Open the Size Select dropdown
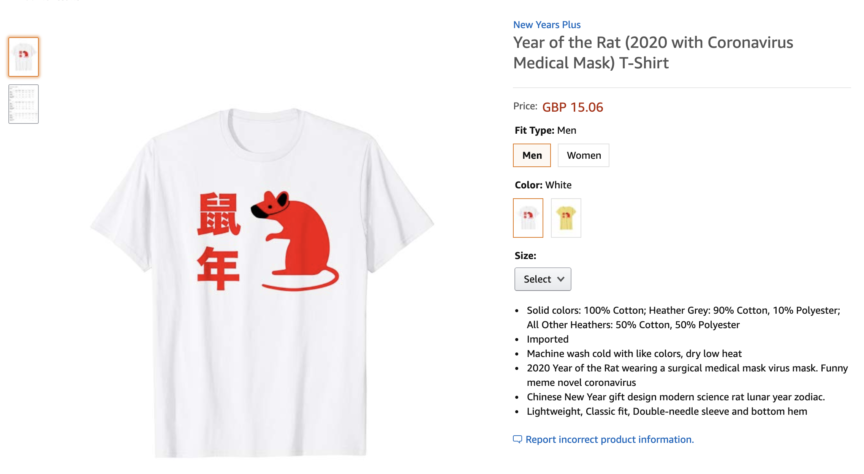This screenshot has width=864, height=474. 543,279
